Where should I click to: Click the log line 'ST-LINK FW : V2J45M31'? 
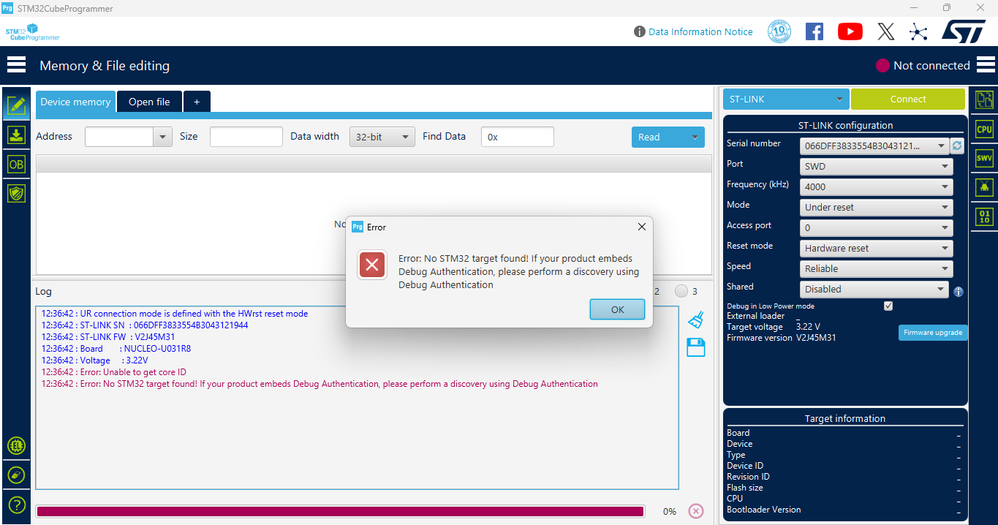(x=108, y=337)
